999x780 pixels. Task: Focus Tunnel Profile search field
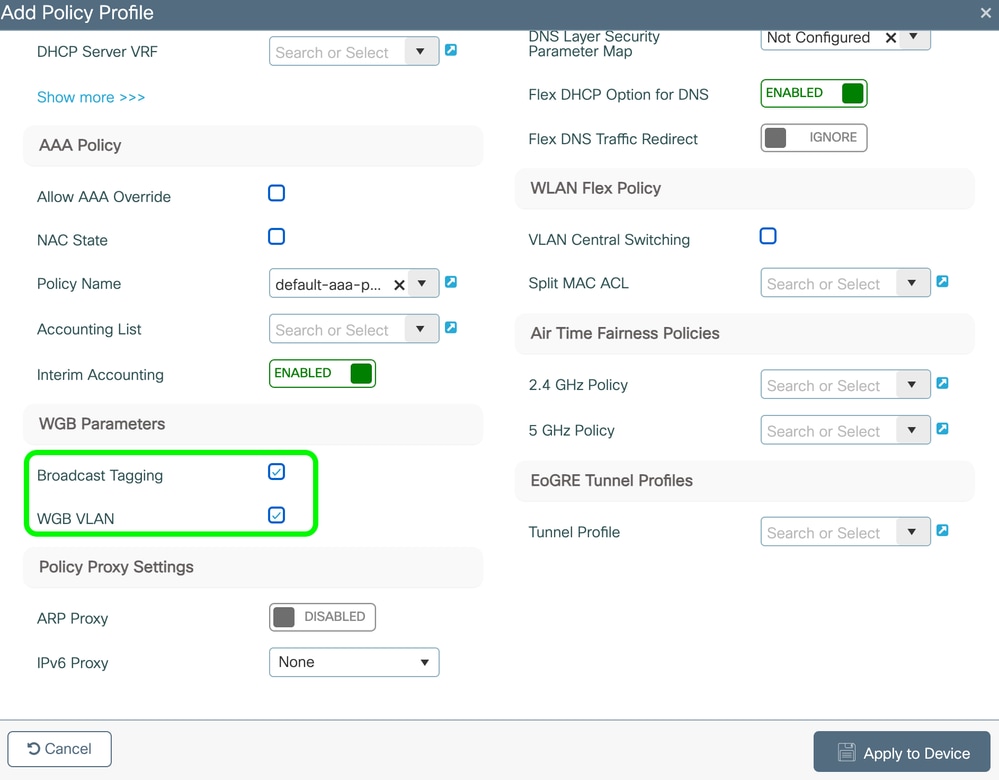click(x=829, y=532)
